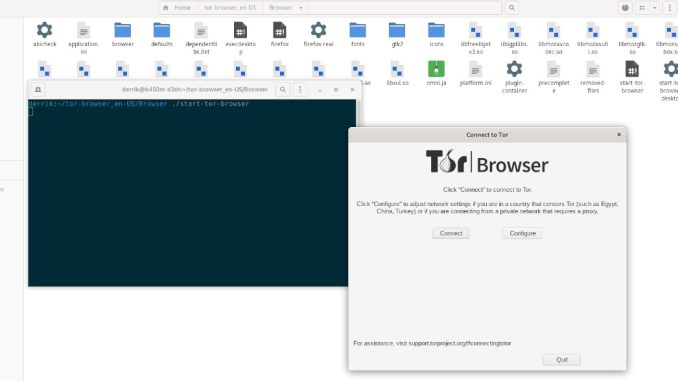The height and width of the screenshot is (381, 678).
Task: Select the plugin-container executable
Action: (514, 77)
